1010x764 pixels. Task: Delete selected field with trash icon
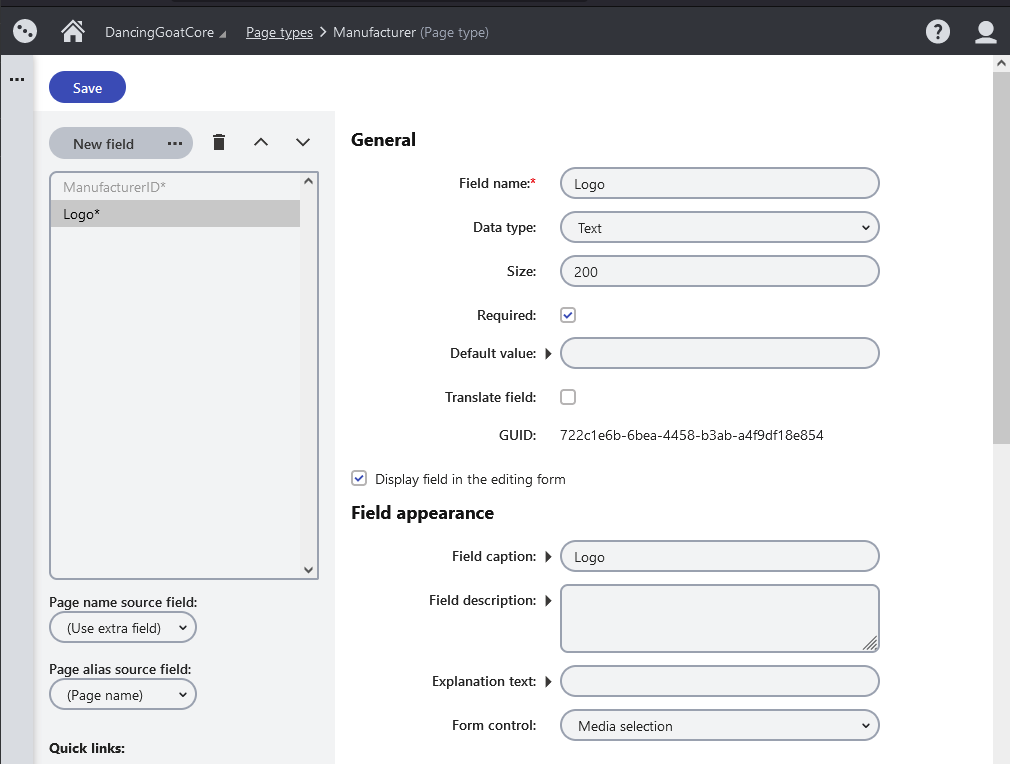(219, 142)
